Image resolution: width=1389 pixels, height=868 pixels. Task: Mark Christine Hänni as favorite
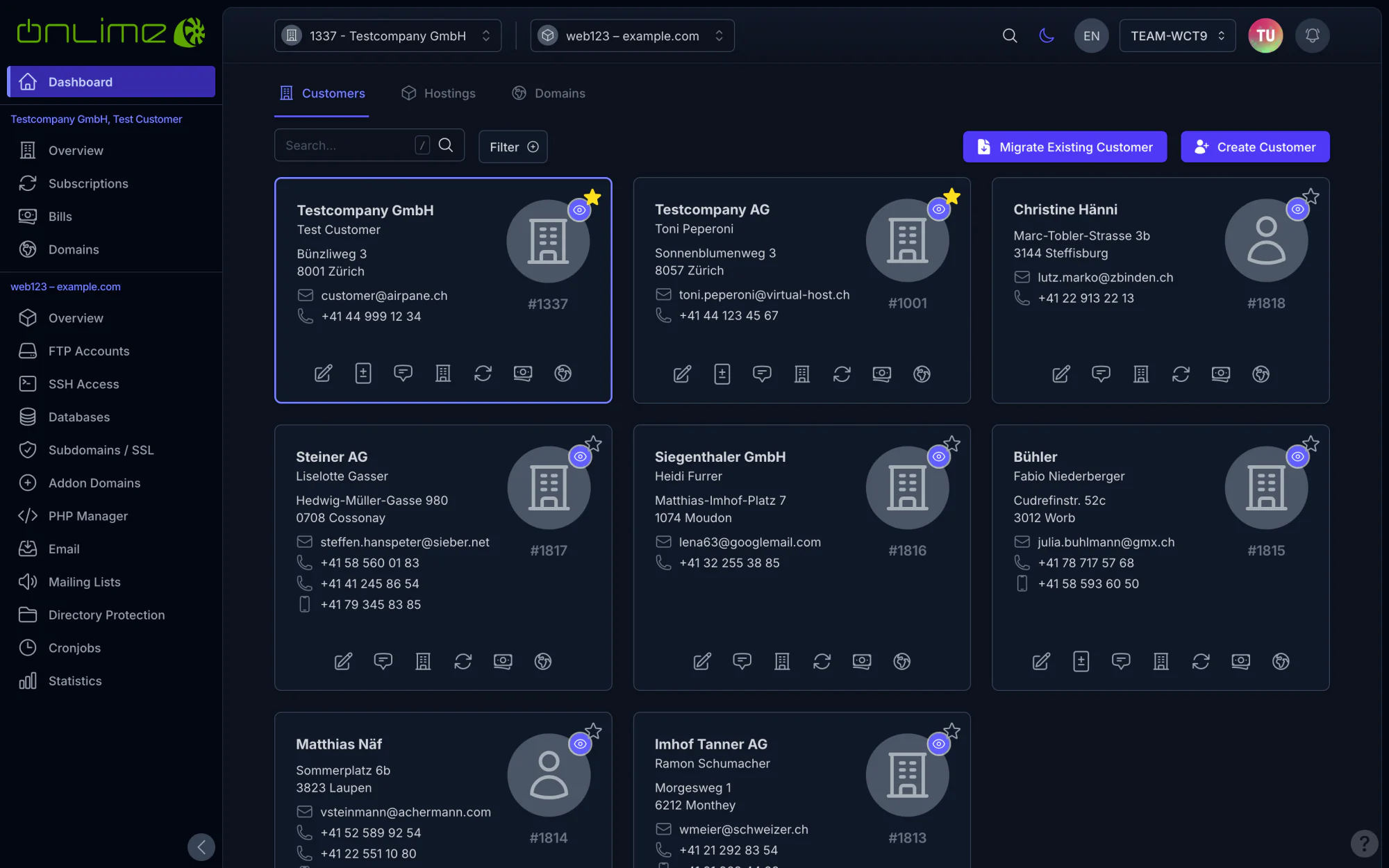coord(1311,196)
